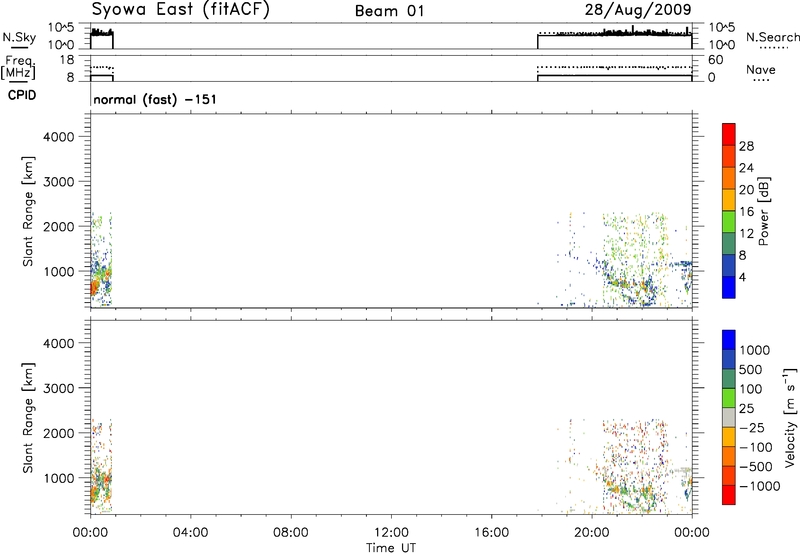Viewport: 800px width, 554px height.
Task: Select the 'normal (fast) -151' mode text
Action: click(x=155, y=99)
